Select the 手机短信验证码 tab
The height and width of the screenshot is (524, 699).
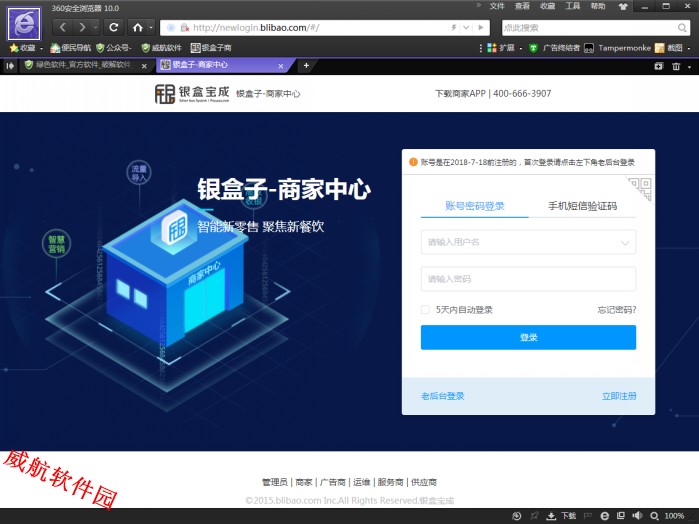[x=582, y=206]
